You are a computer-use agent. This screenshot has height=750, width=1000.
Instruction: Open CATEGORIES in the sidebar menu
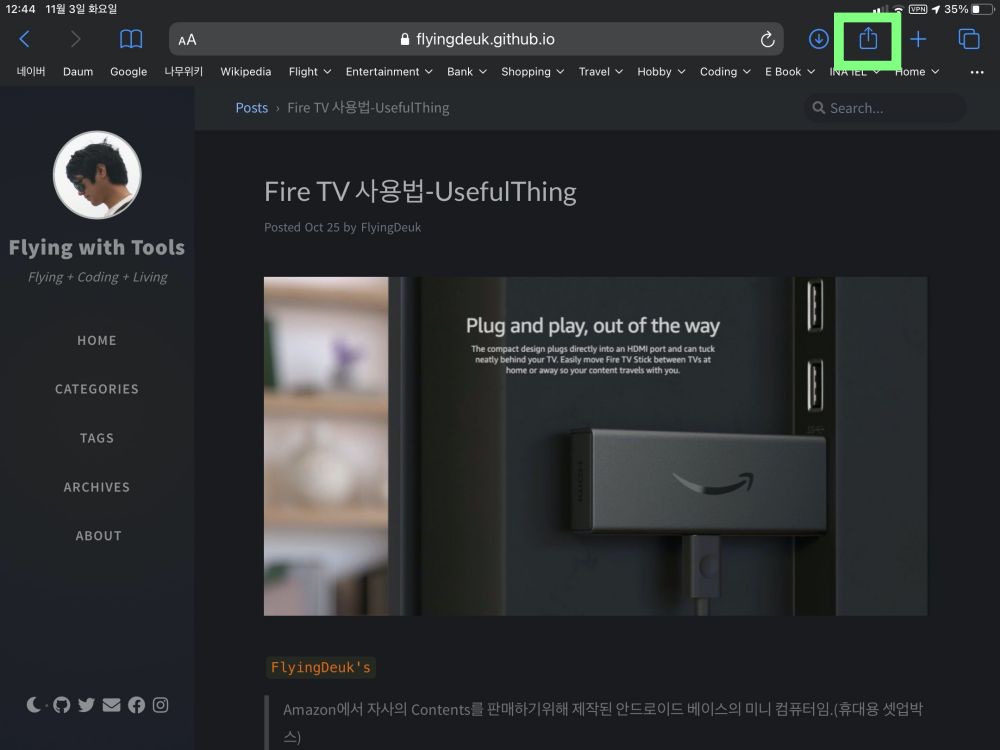97,389
